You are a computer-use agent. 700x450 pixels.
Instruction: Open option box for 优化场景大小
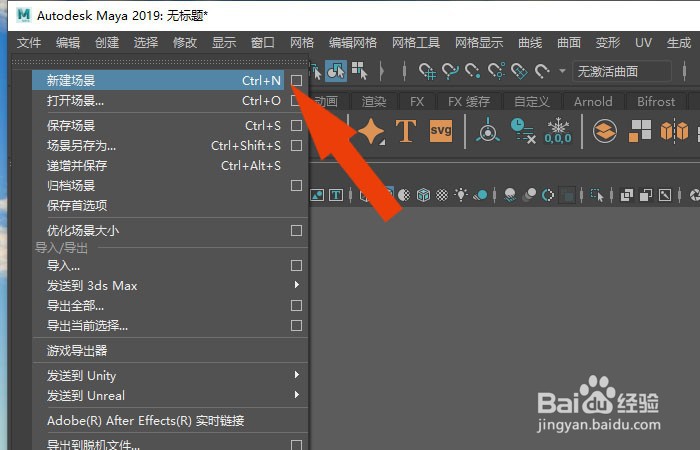pyautogui.click(x=296, y=230)
